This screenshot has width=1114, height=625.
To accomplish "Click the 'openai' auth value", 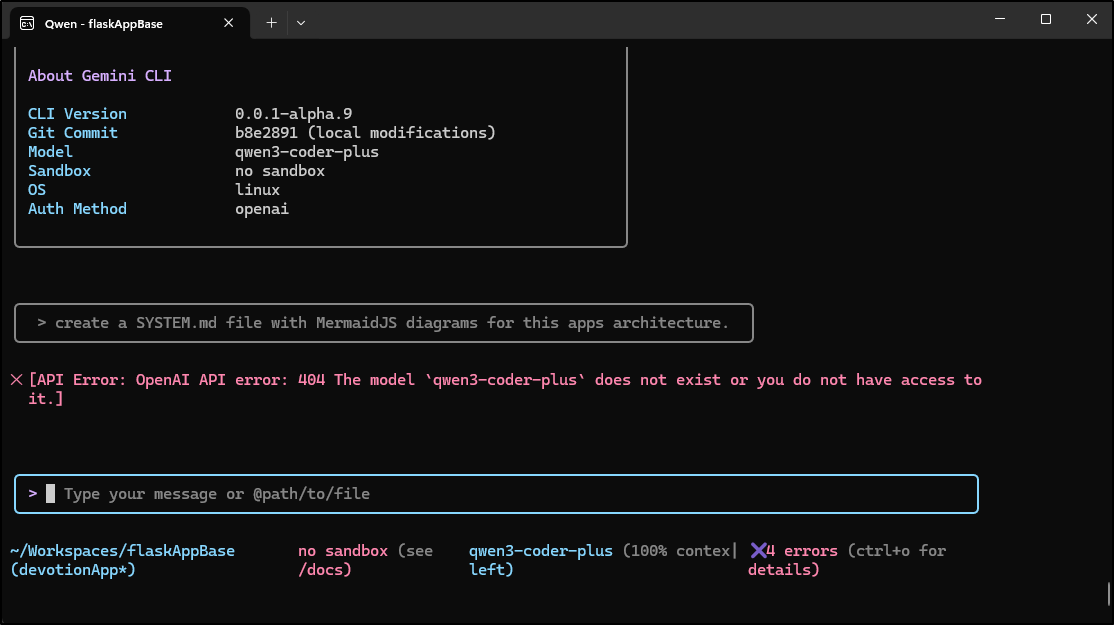I will 262,210.
